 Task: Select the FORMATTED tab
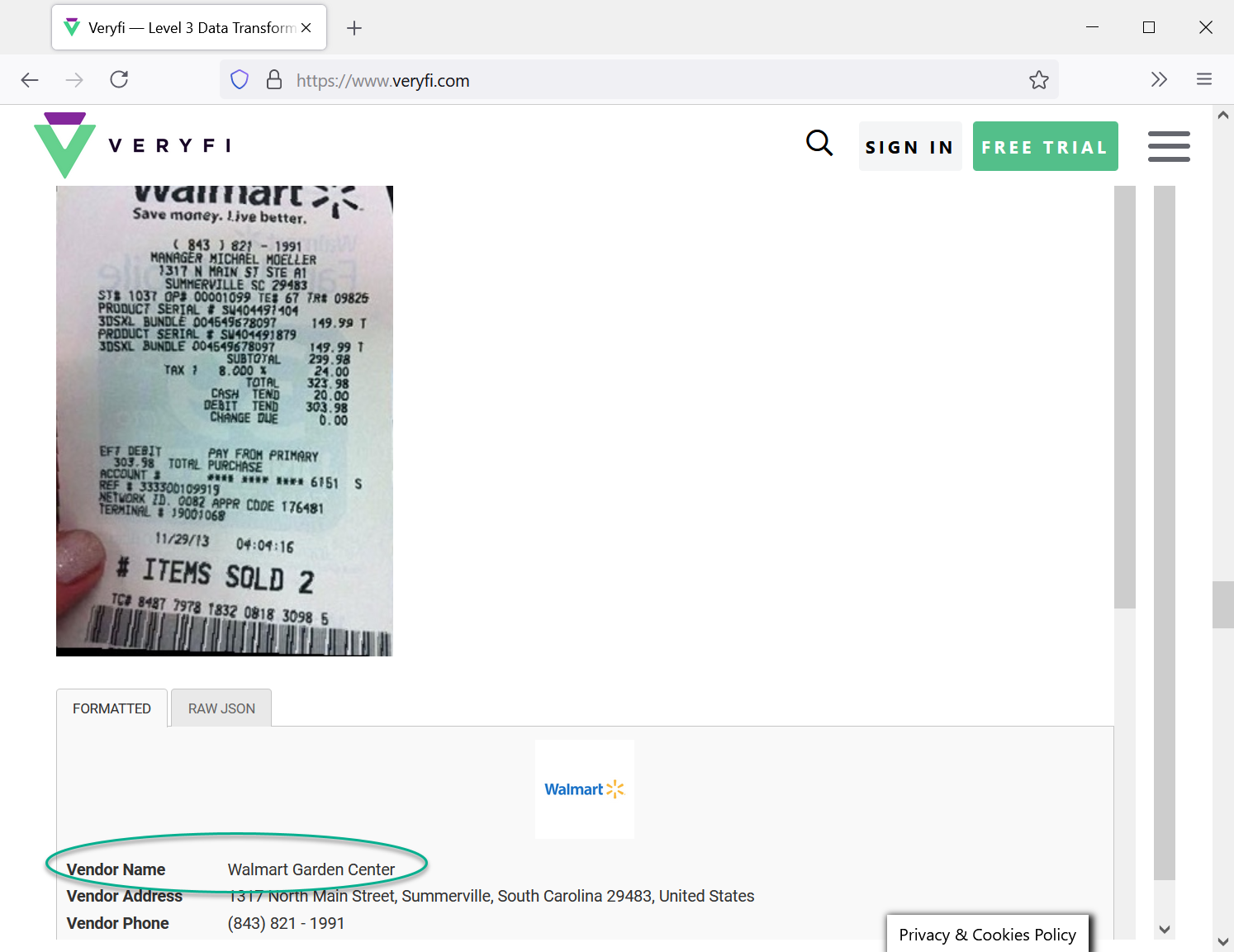pos(112,708)
